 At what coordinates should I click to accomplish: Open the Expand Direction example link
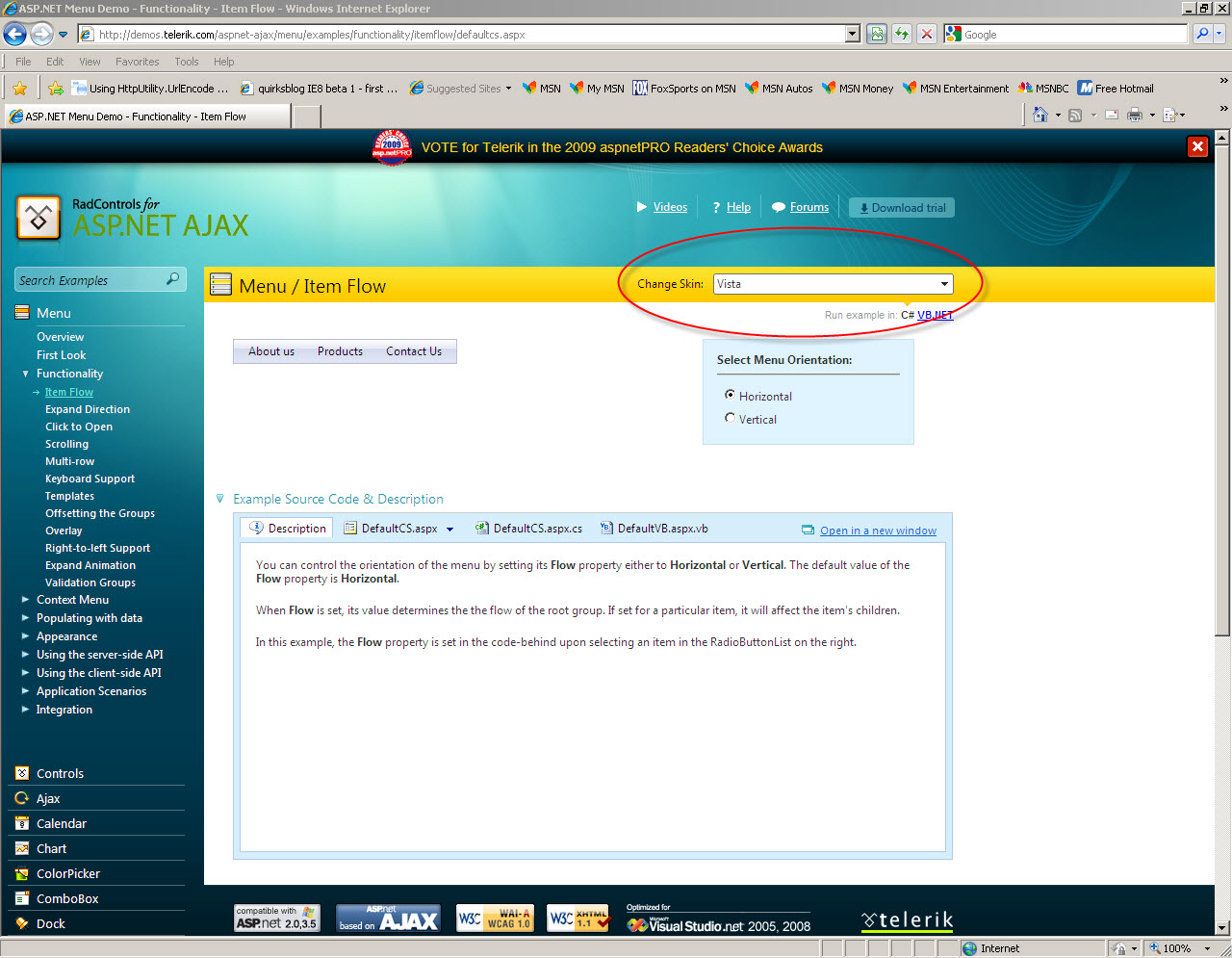click(88, 409)
